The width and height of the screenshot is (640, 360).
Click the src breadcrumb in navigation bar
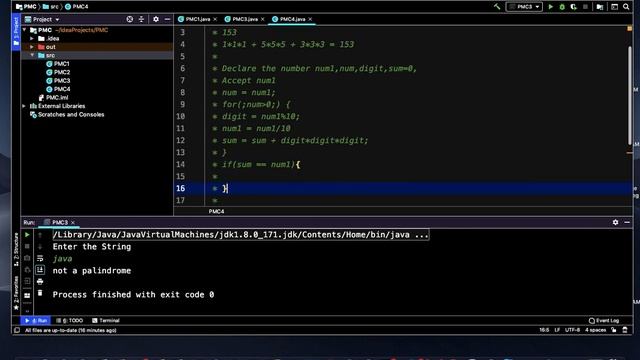pos(50,7)
